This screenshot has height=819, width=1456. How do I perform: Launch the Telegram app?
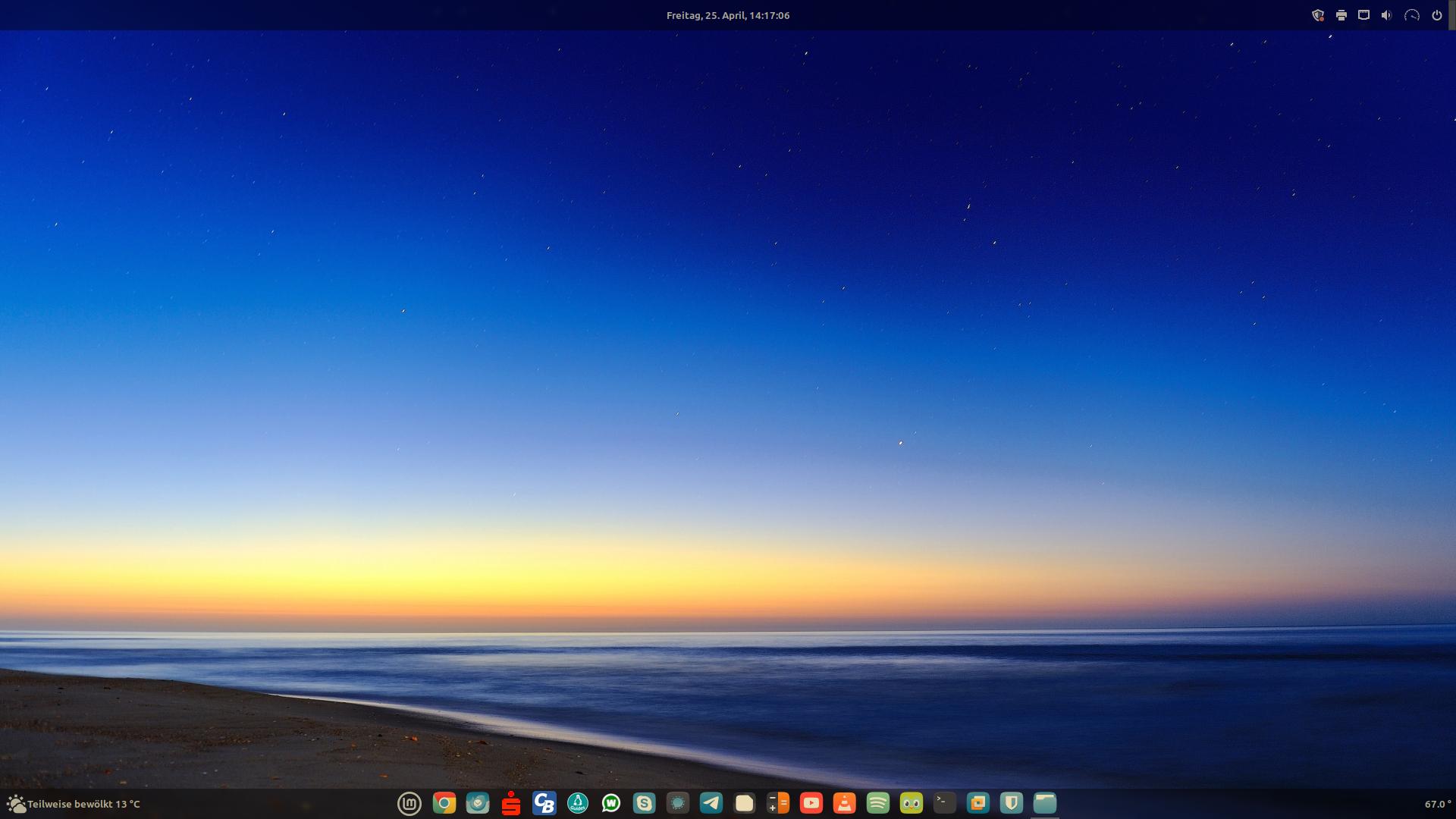(711, 803)
